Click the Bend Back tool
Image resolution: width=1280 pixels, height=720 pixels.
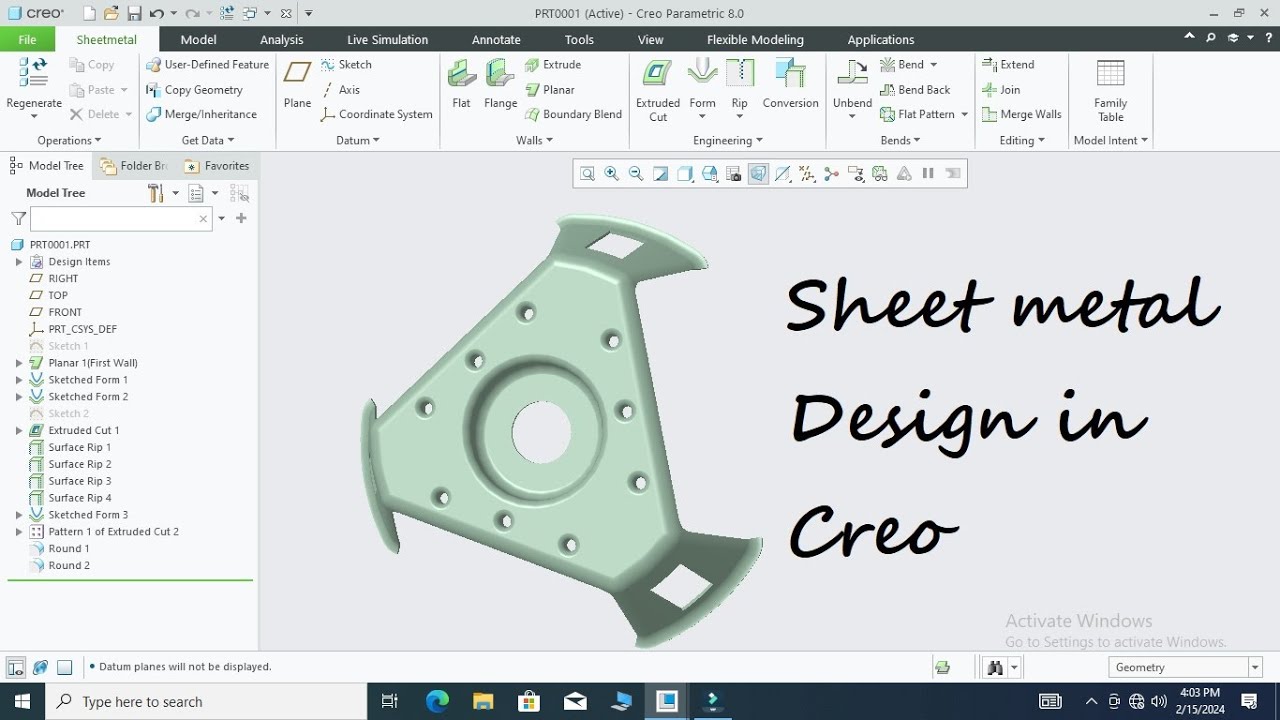[915, 89]
